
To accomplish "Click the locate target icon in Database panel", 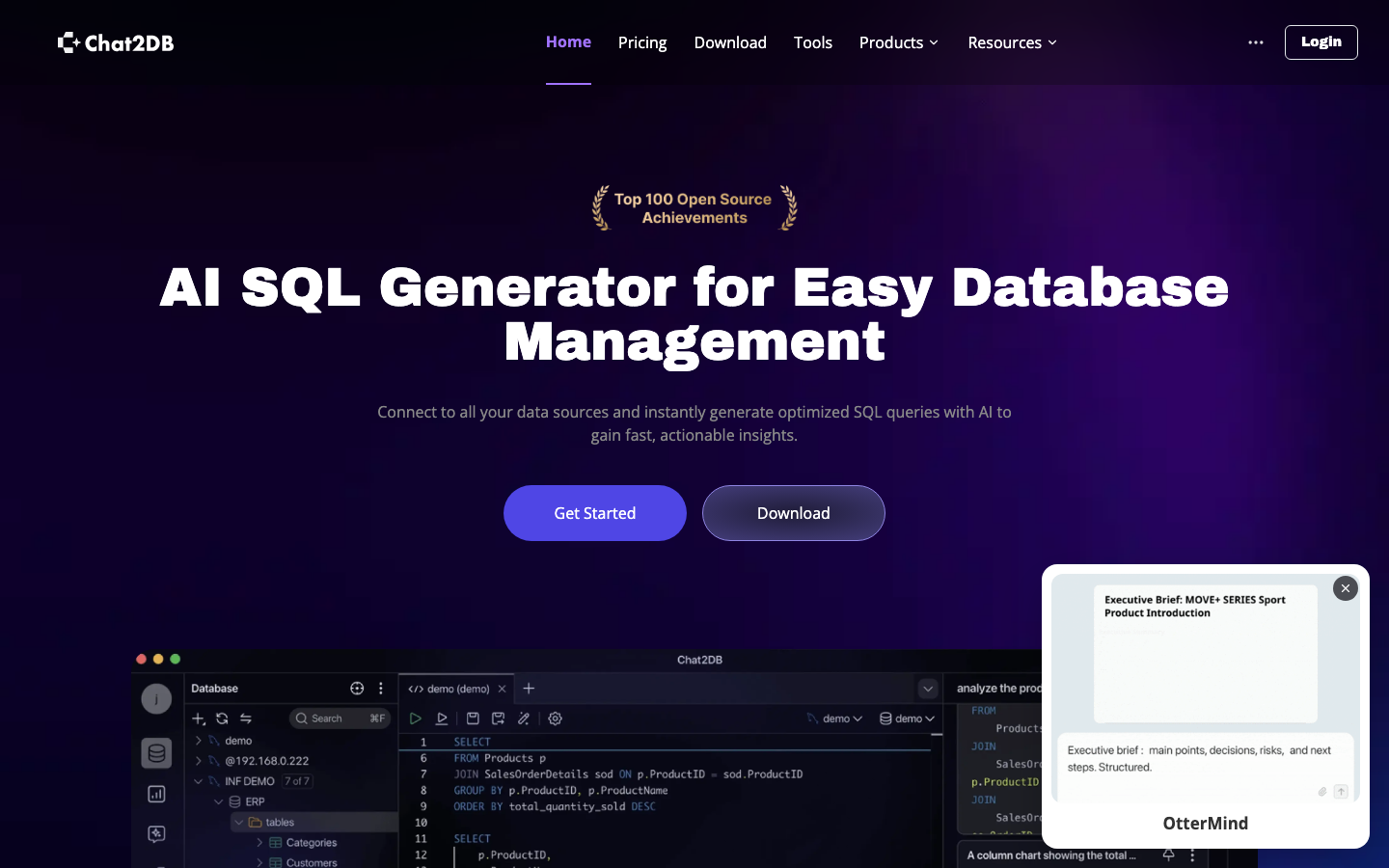I will [357, 689].
